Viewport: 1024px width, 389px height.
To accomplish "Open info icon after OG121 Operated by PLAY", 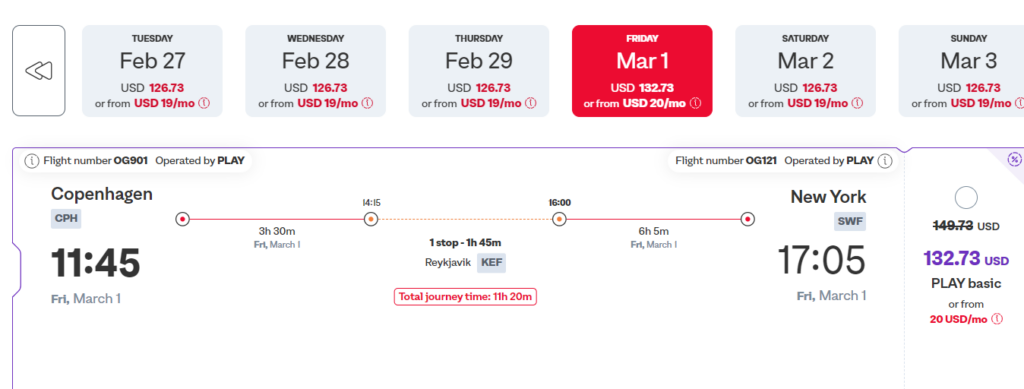I will coord(885,161).
